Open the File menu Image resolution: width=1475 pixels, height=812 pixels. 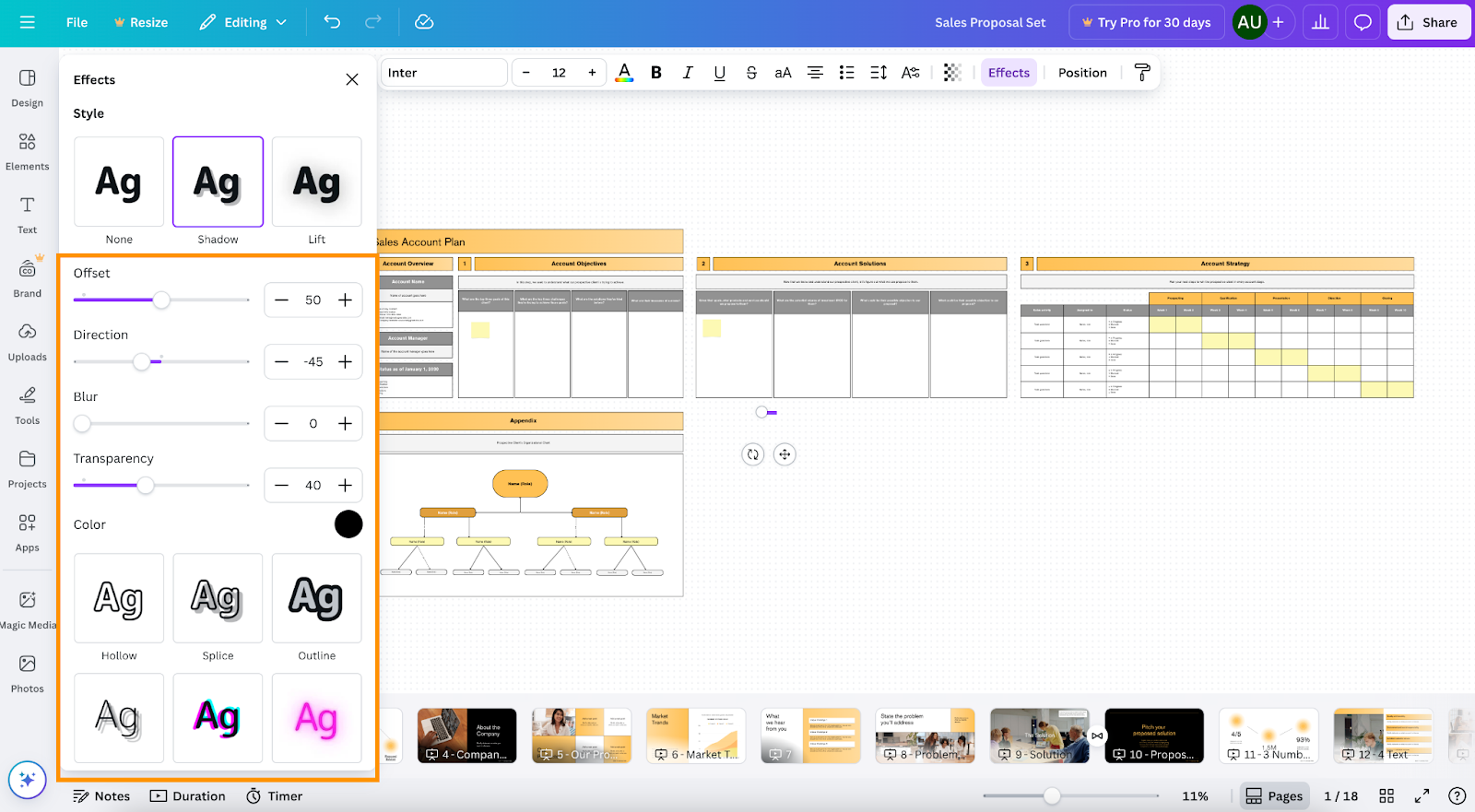tap(77, 22)
